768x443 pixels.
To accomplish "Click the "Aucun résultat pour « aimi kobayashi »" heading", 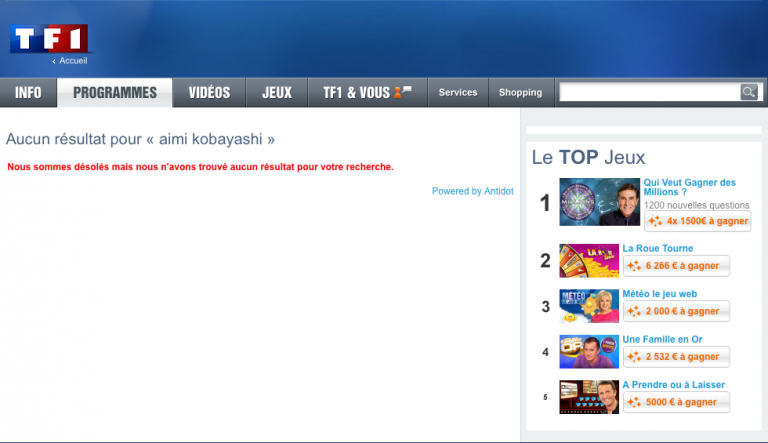I will pyautogui.click(x=140, y=139).
